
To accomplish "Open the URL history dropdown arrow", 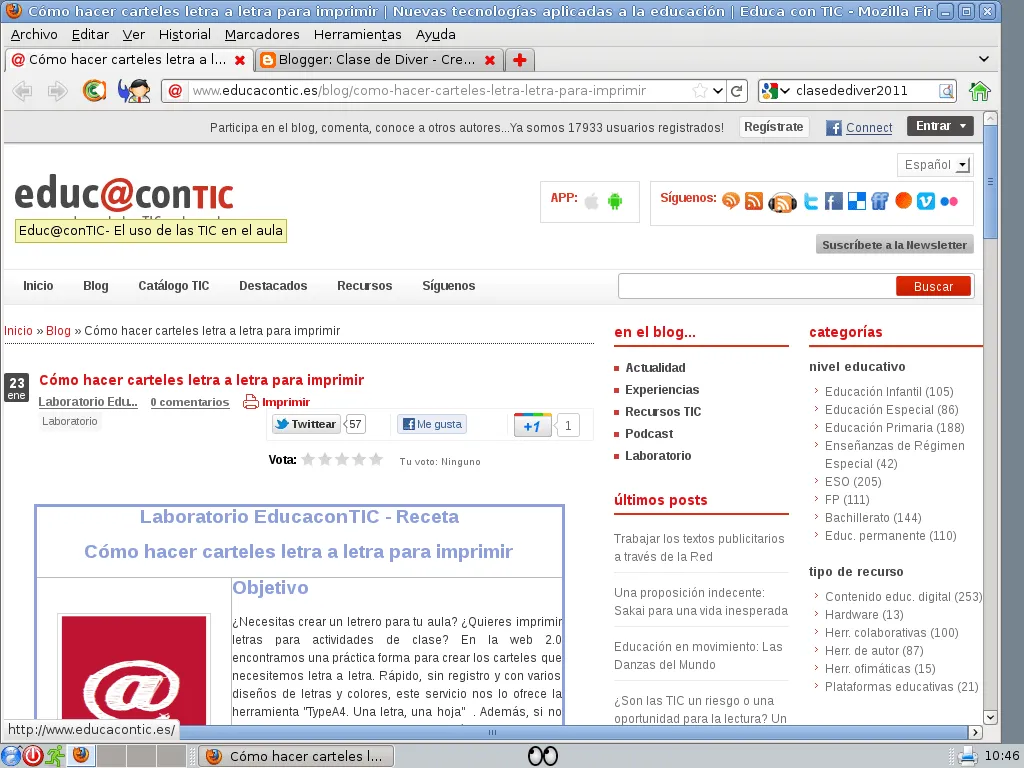I will (718, 91).
